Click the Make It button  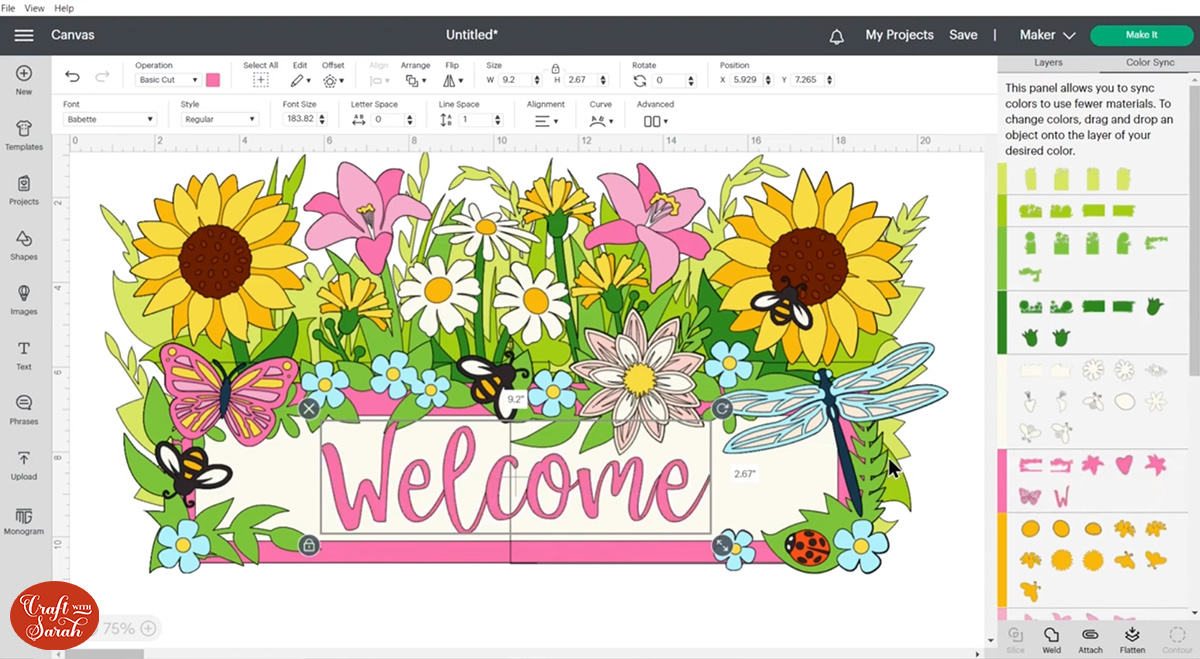(x=1141, y=35)
